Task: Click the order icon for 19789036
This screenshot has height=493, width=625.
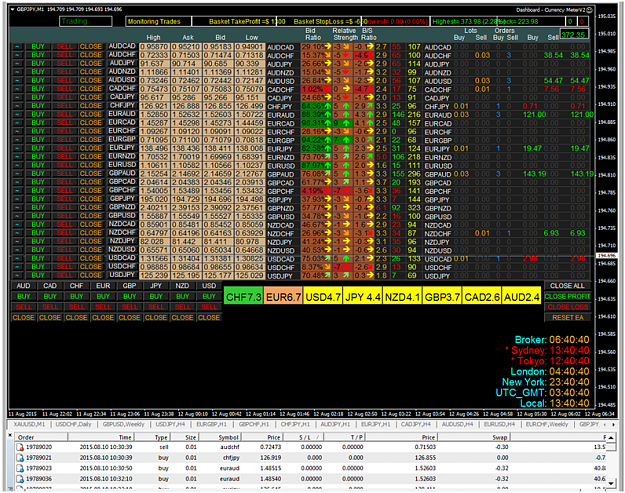Action: pyautogui.click(x=20, y=478)
